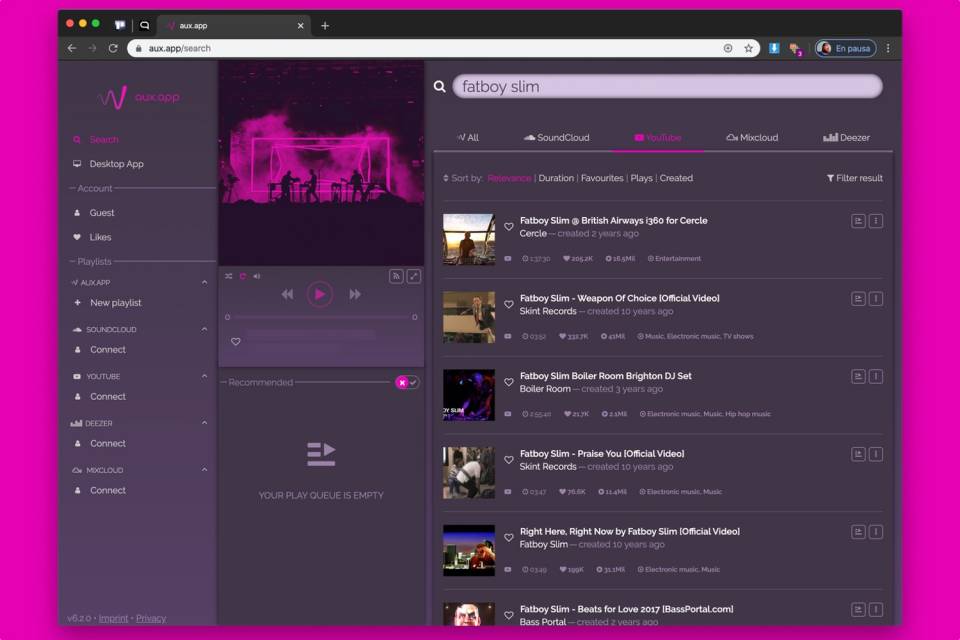
Task: Open the Desktop App page
Action: 108,164
